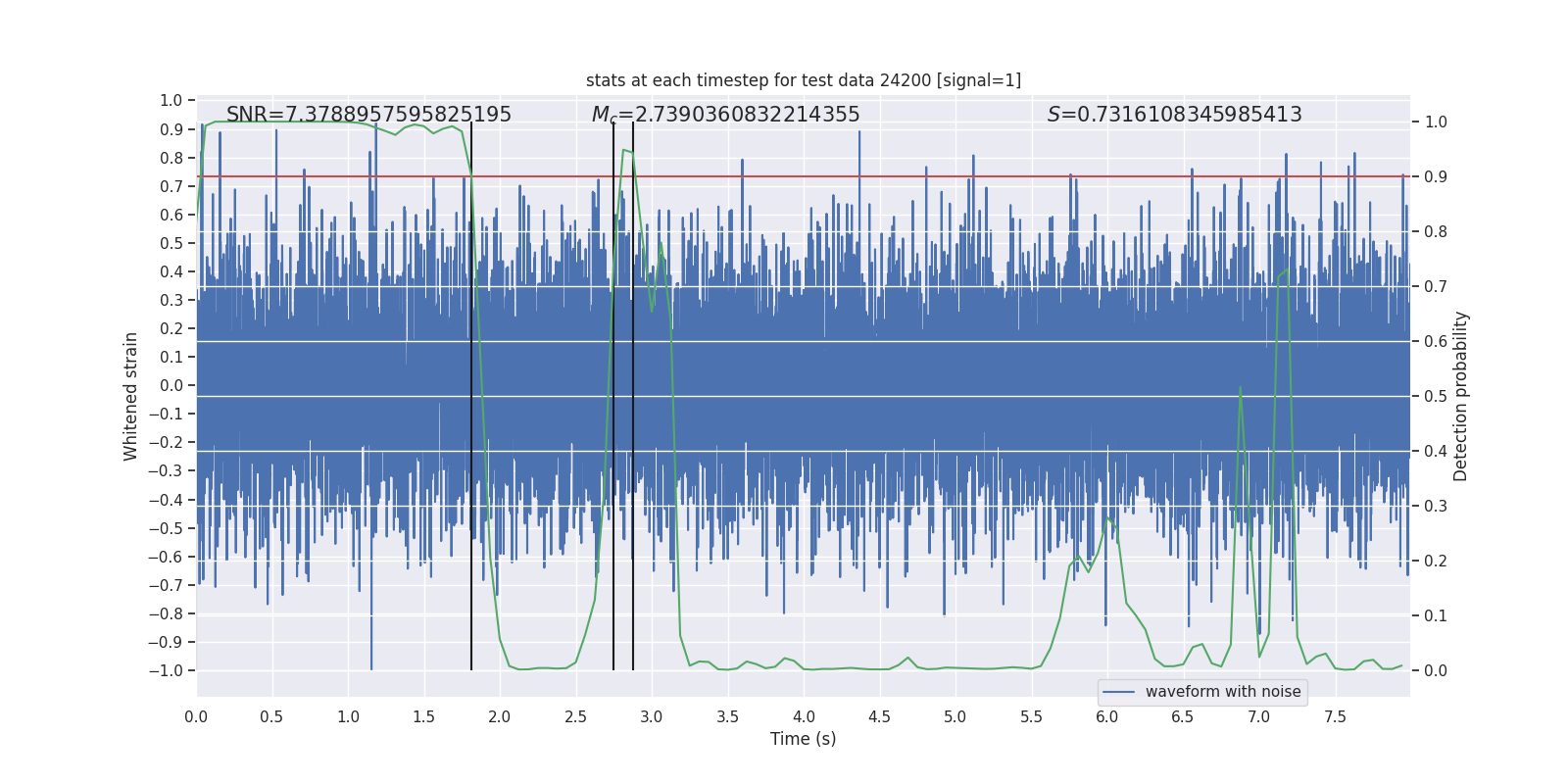This screenshot has height=784, width=1568.
Task: Click the 'Whitened strain' axis label
Action: pyautogui.click(x=131, y=396)
